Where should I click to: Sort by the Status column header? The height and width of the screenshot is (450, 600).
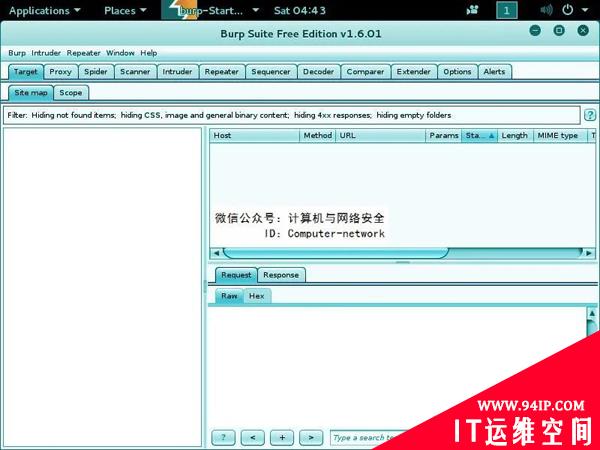coord(479,135)
